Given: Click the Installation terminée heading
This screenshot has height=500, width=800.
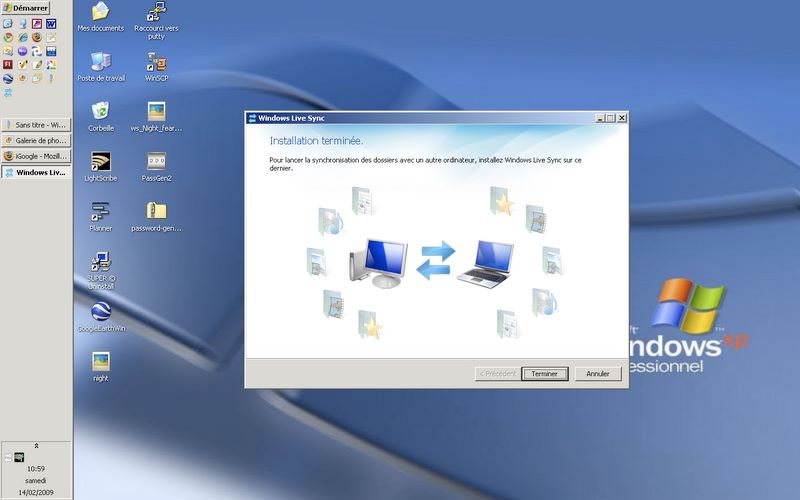Looking at the screenshot, I should [316, 140].
